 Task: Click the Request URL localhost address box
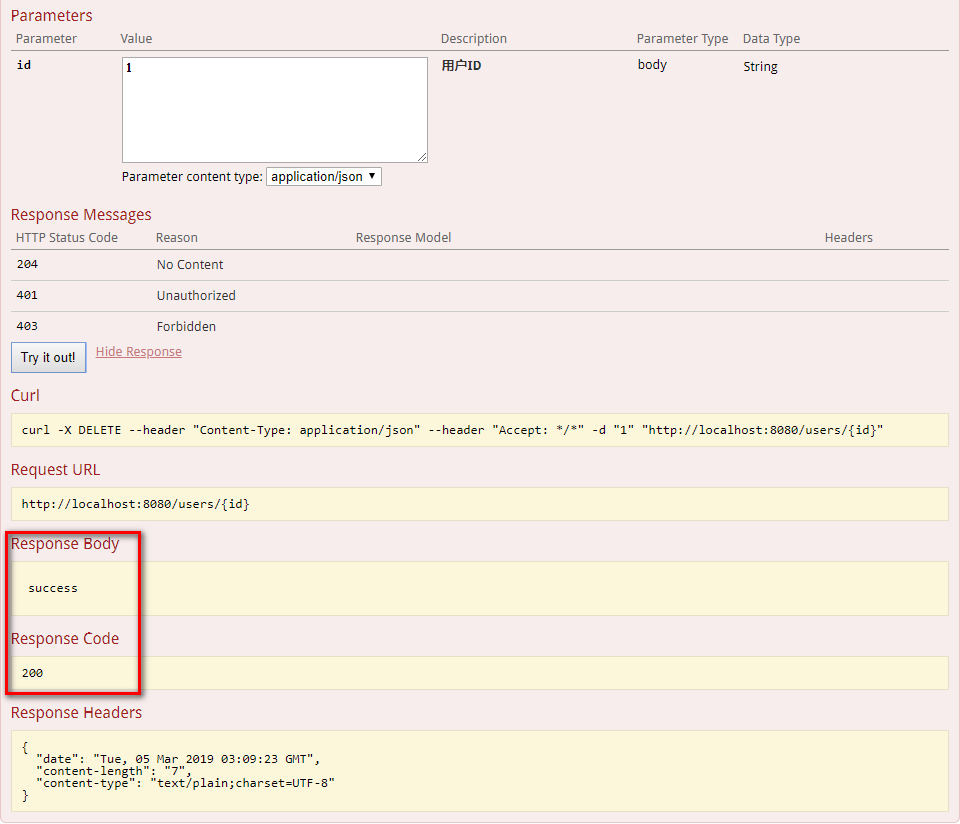(136, 504)
